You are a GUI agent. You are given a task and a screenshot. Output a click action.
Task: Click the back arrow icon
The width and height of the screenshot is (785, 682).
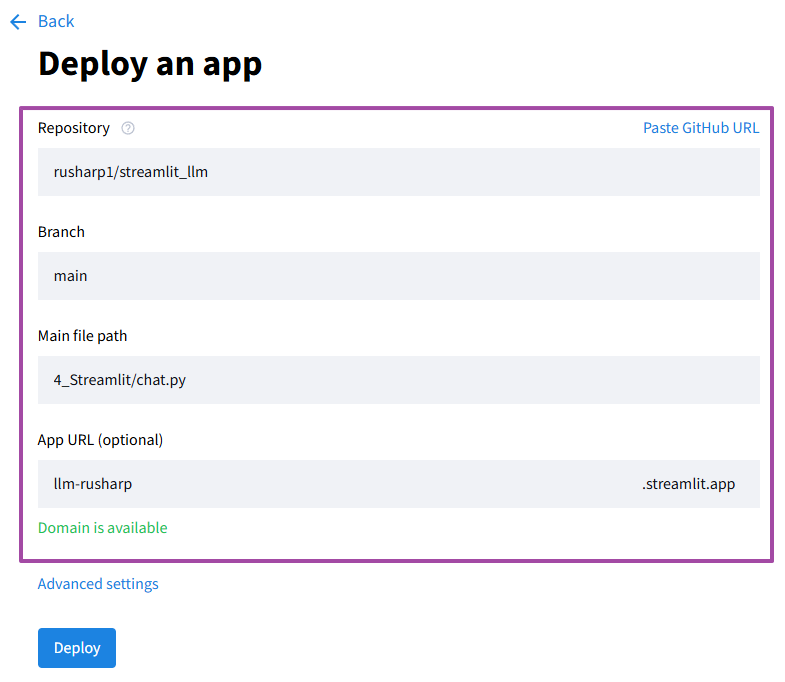coord(18,22)
